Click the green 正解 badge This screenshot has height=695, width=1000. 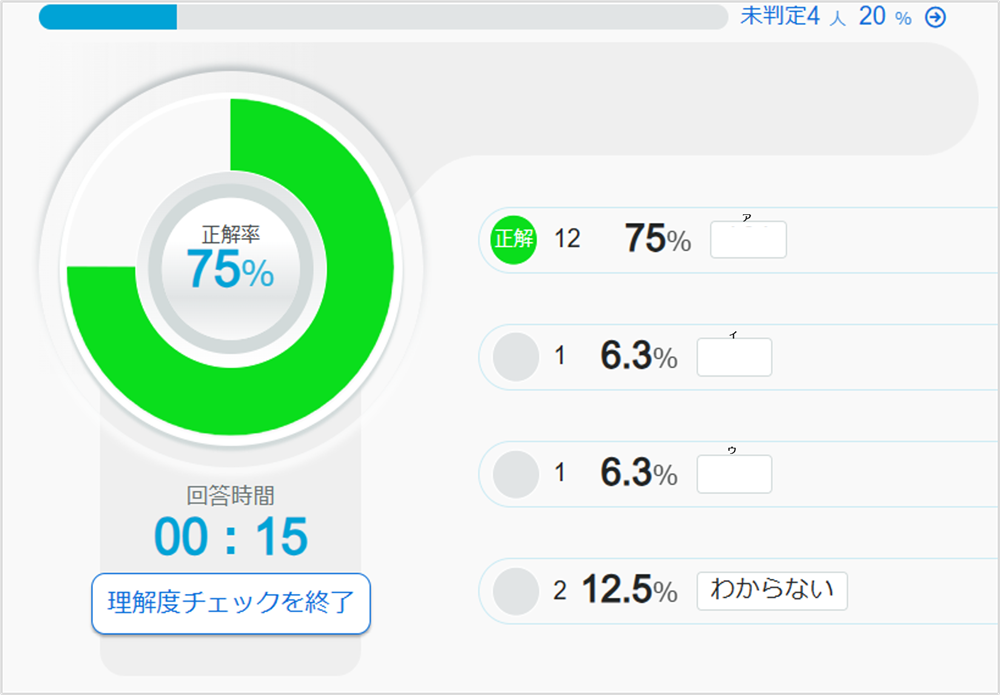tap(515, 240)
